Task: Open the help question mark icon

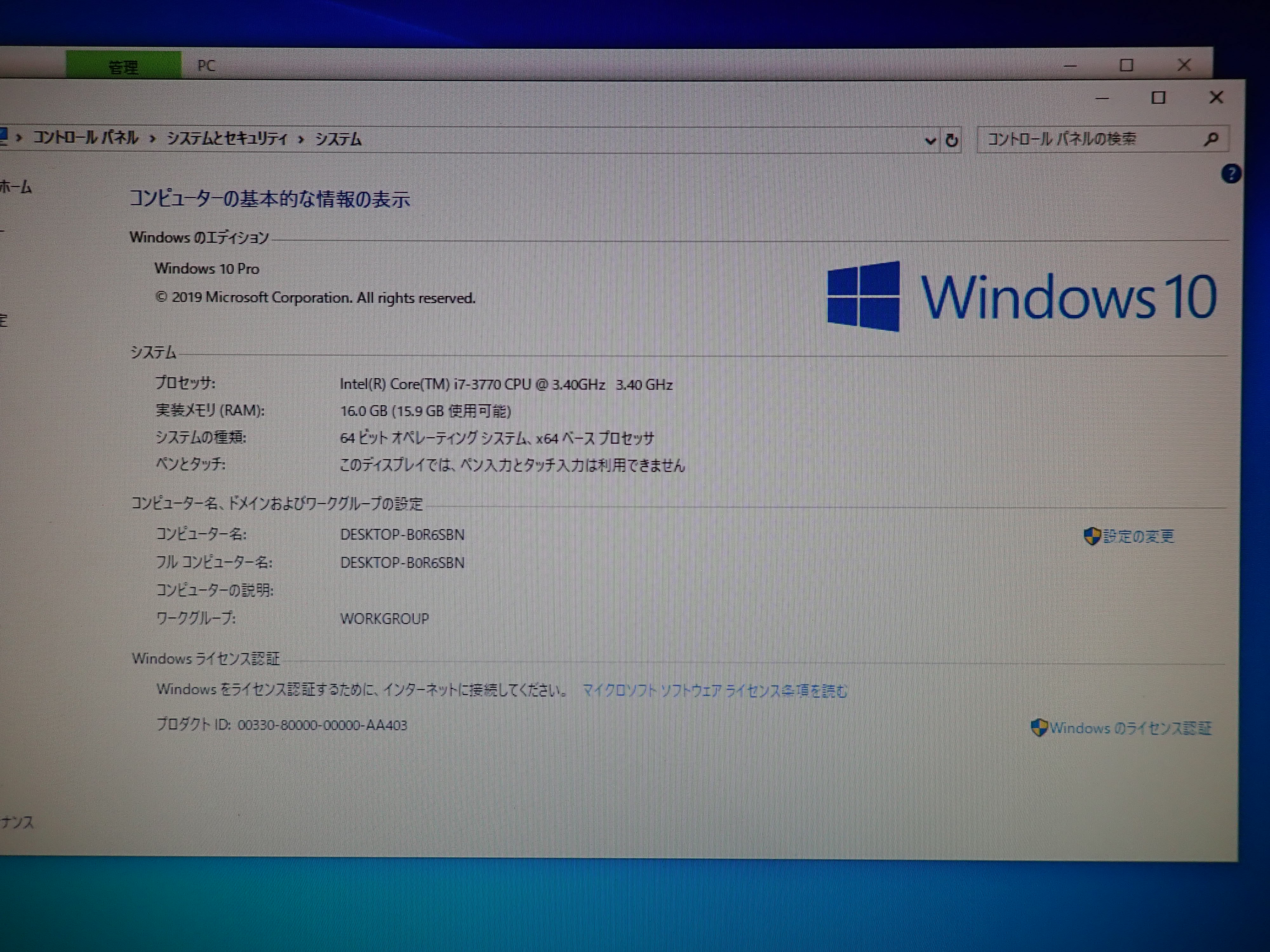Action: (1231, 174)
